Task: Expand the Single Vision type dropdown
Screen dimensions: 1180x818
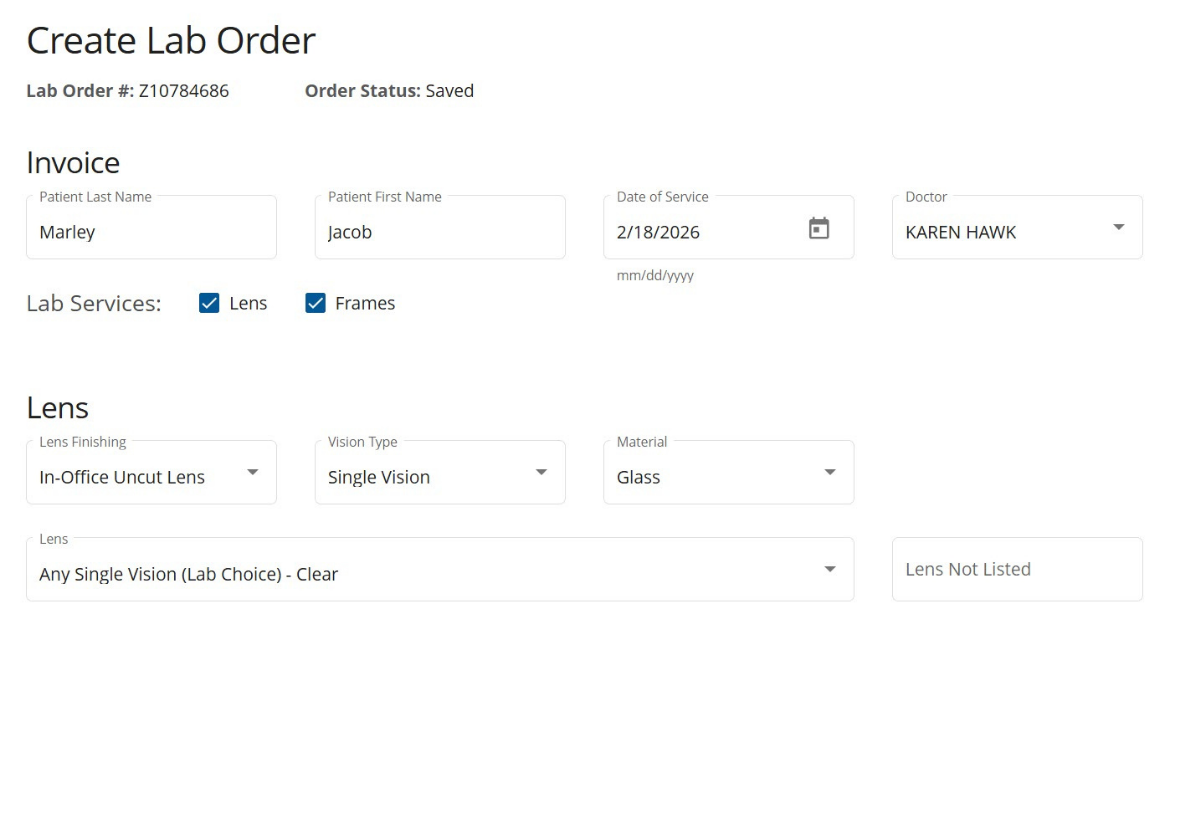Action: click(420, 477)
